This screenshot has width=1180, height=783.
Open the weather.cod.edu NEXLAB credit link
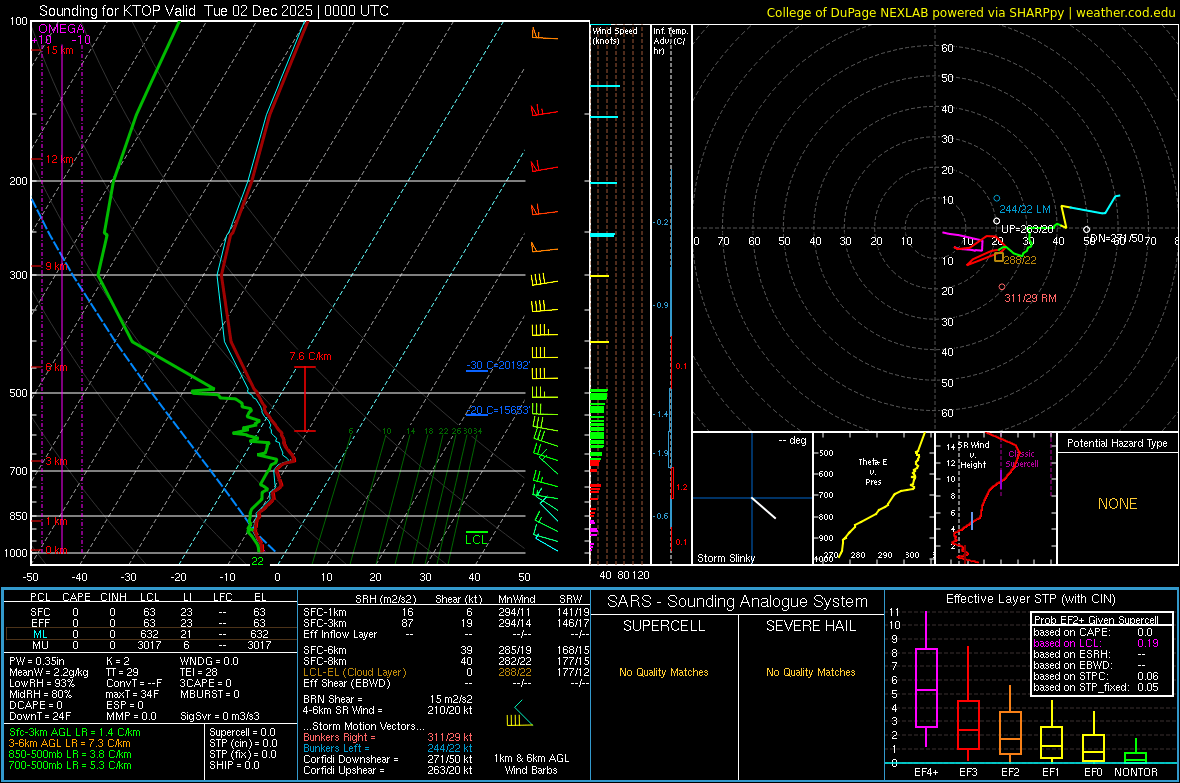[970, 12]
